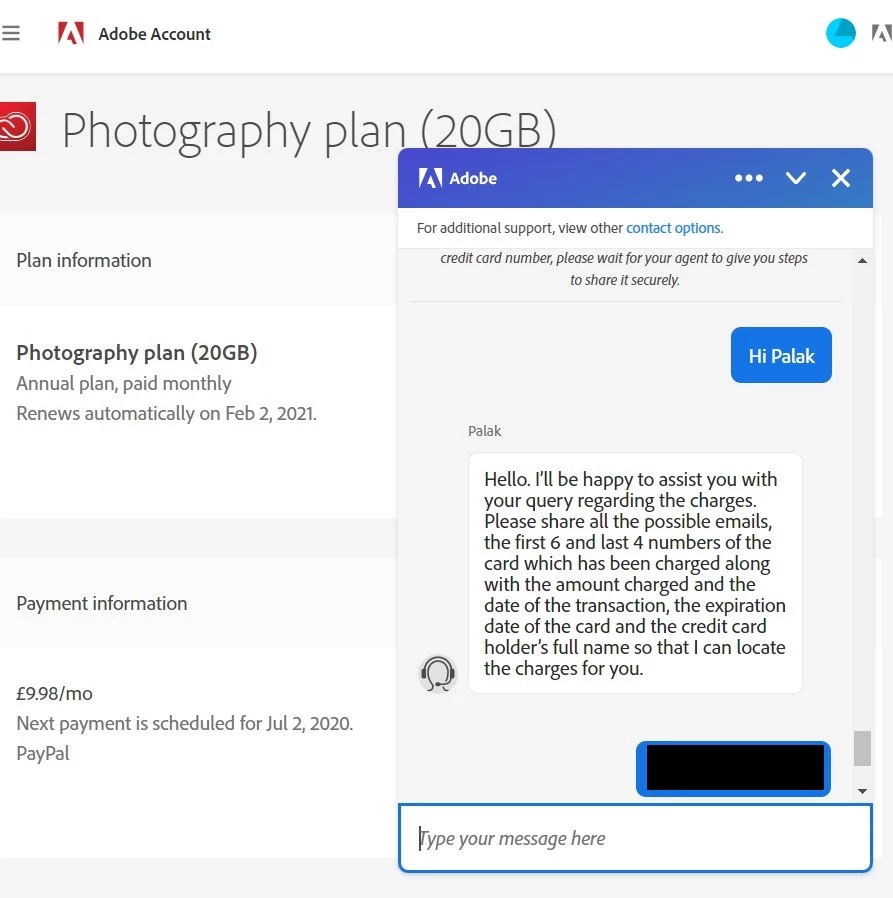The width and height of the screenshot is (893, 898).
Task: Click 'Next payment is scheduled for Jul 2, 2020.'
Action: point(184,723)
